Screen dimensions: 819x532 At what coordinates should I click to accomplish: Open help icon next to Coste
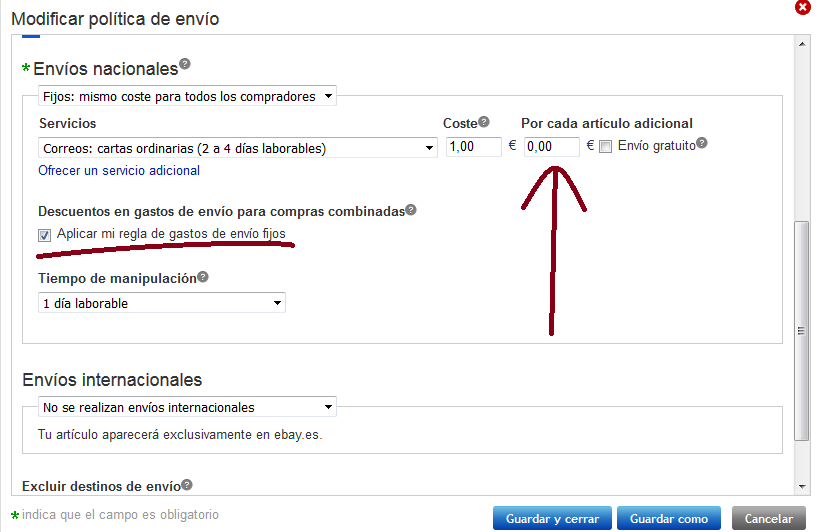point(484,122)
